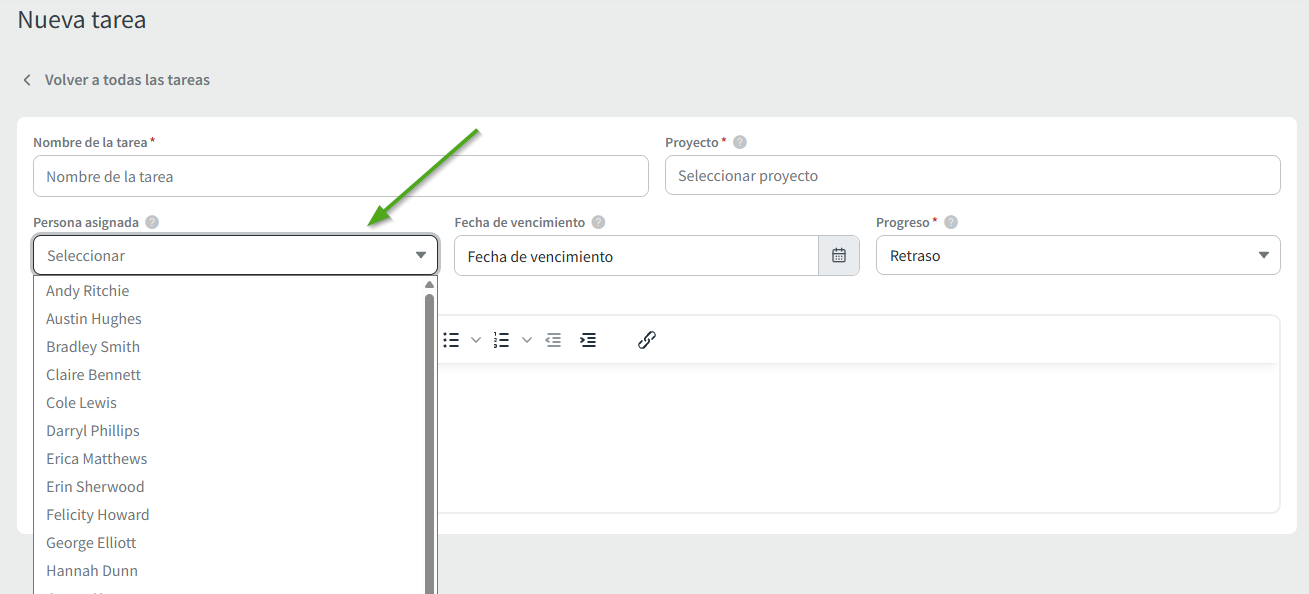The height and width of the screenshot is (594, 1309).
Task: Click the Nombre de la tarea field
Action: (340, 177)
